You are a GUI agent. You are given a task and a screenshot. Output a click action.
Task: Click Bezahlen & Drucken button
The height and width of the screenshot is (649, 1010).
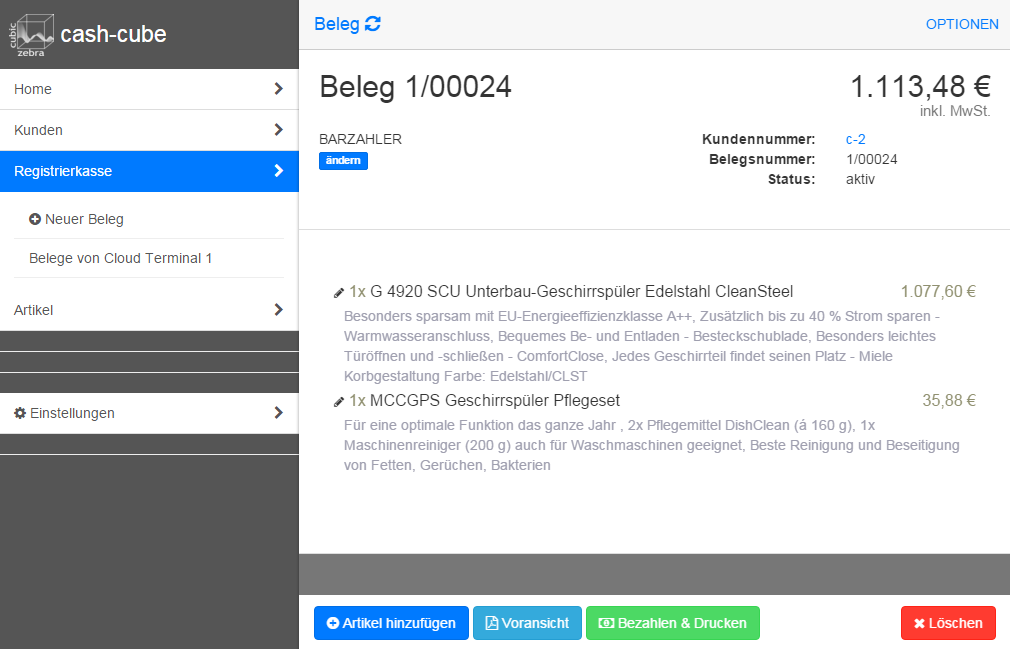click(x=672, y=623)
